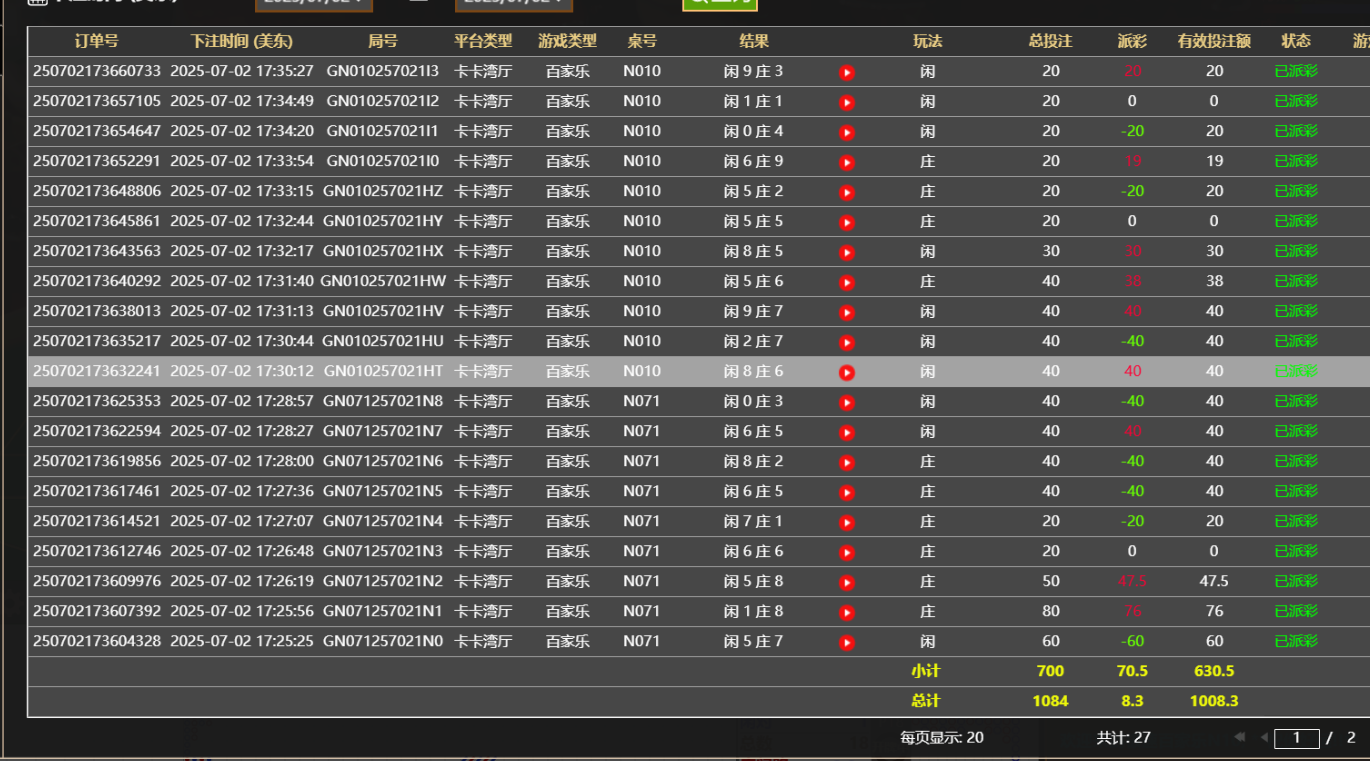
Task: Play replay for round GN010257021I3
Action: 847,72
